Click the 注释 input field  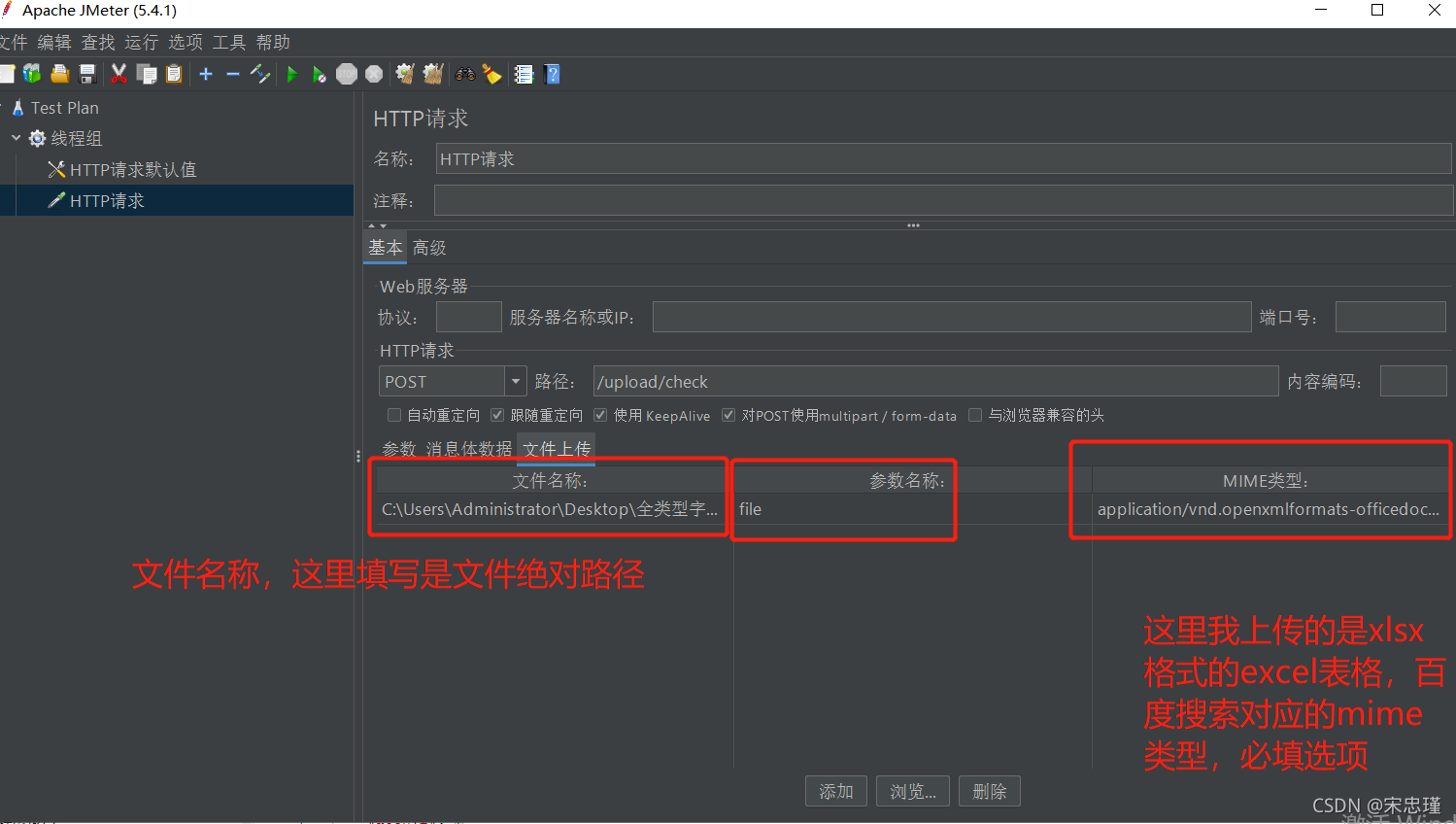click(943, 200)
